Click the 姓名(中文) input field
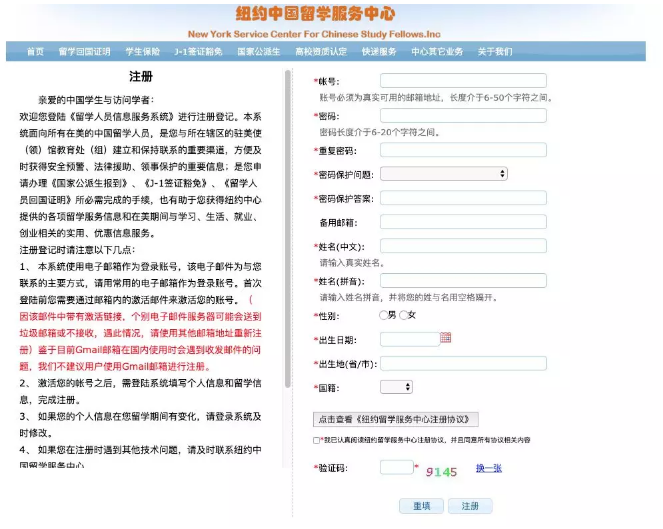Viewport: 663px width, 529px height. click(x=462, y=245)
